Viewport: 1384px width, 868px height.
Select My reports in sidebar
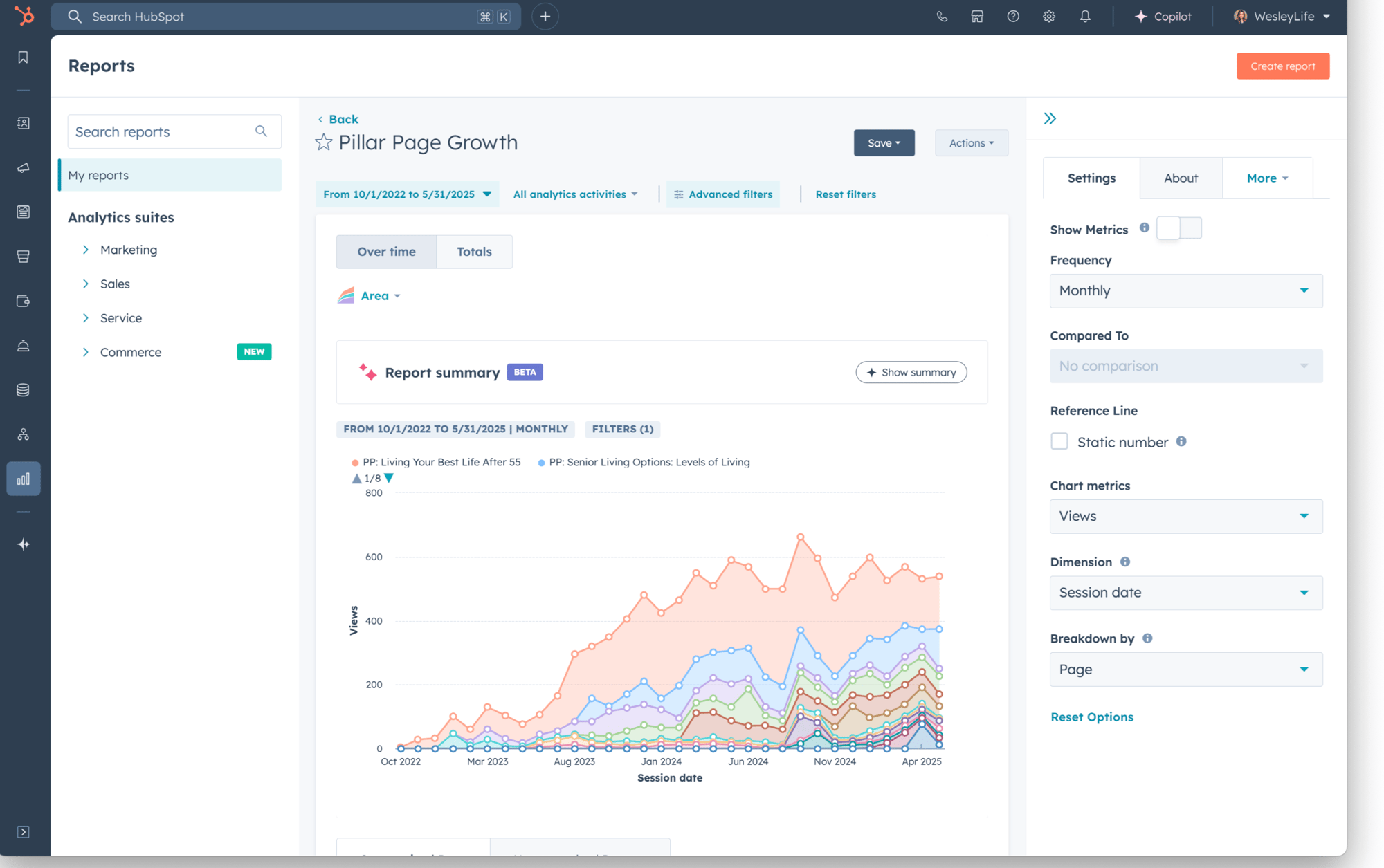point(170,175)
